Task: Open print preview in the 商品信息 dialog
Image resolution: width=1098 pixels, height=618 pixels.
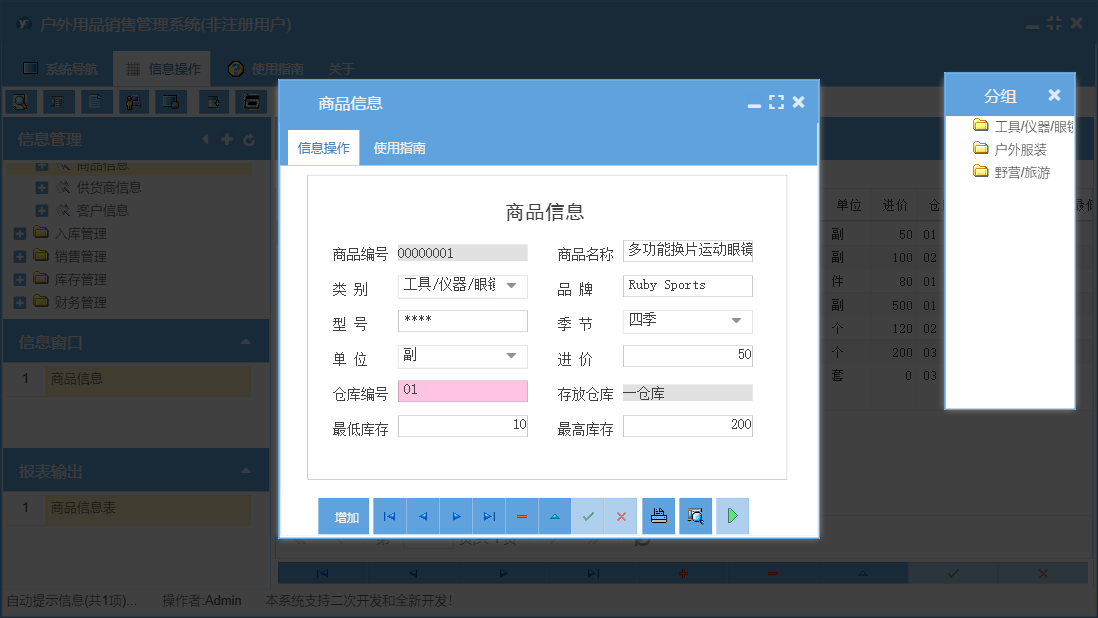Action: coord(694,516)
